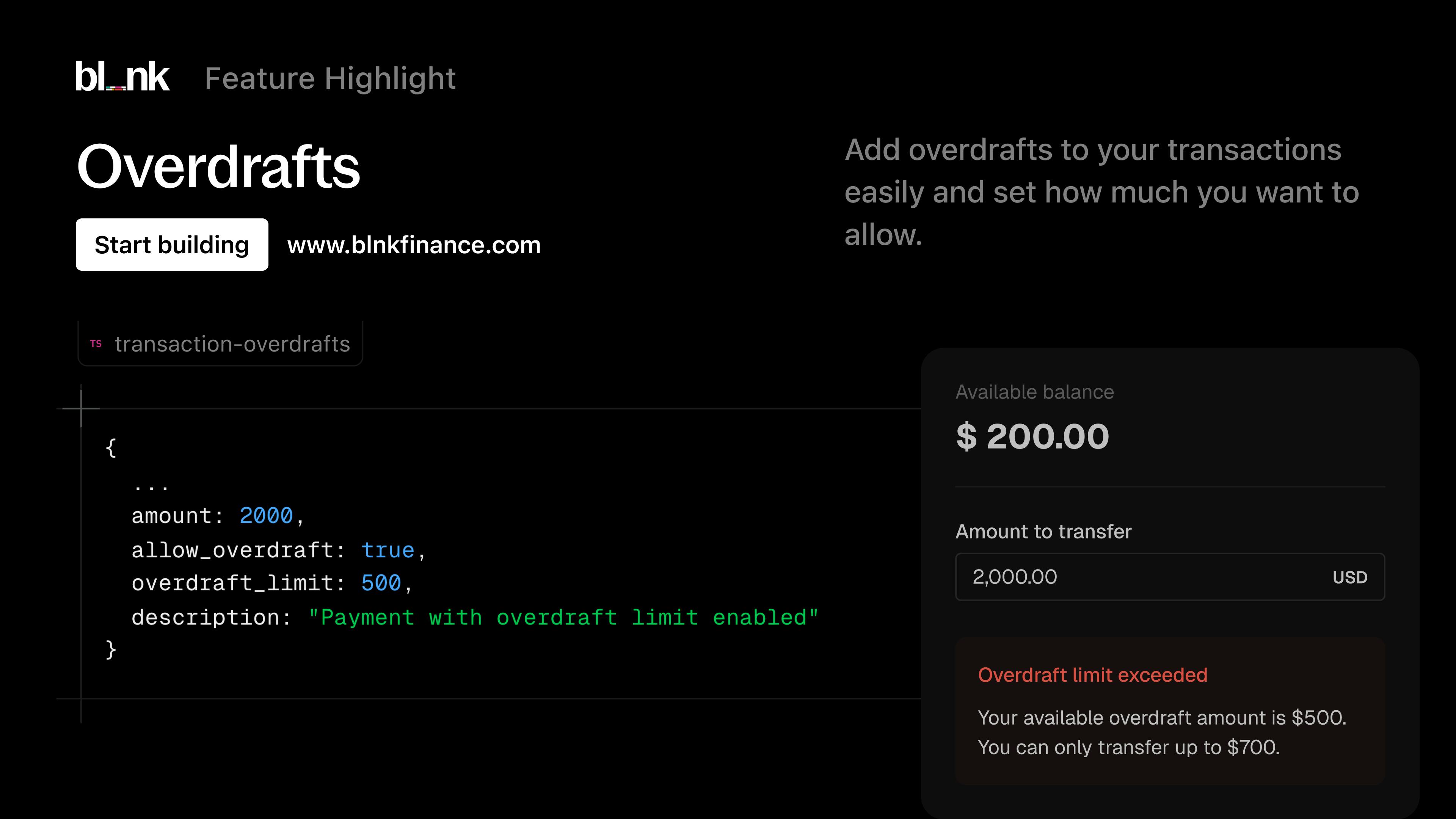Screen dimensions: 1456x819
Task: Click the Feature Highlight heading
Action: coord(330,78)
